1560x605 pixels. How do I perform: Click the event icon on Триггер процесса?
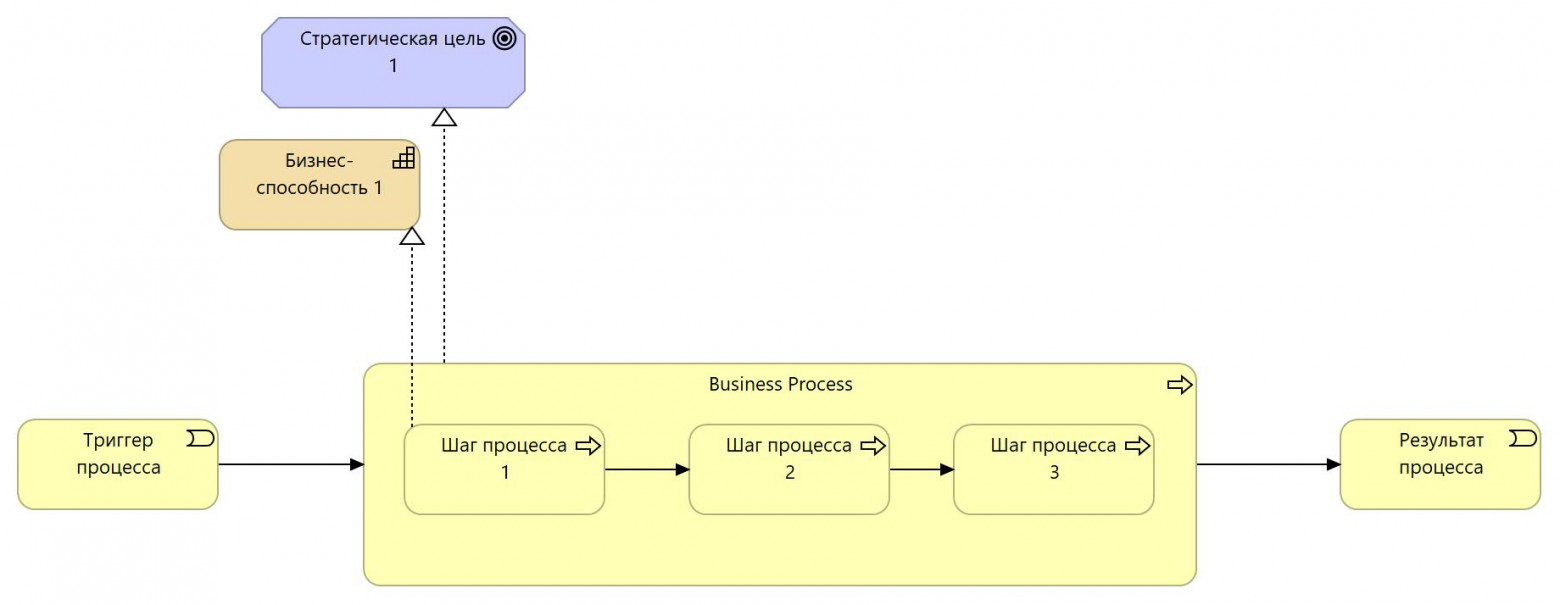click(x=201, y=439)
